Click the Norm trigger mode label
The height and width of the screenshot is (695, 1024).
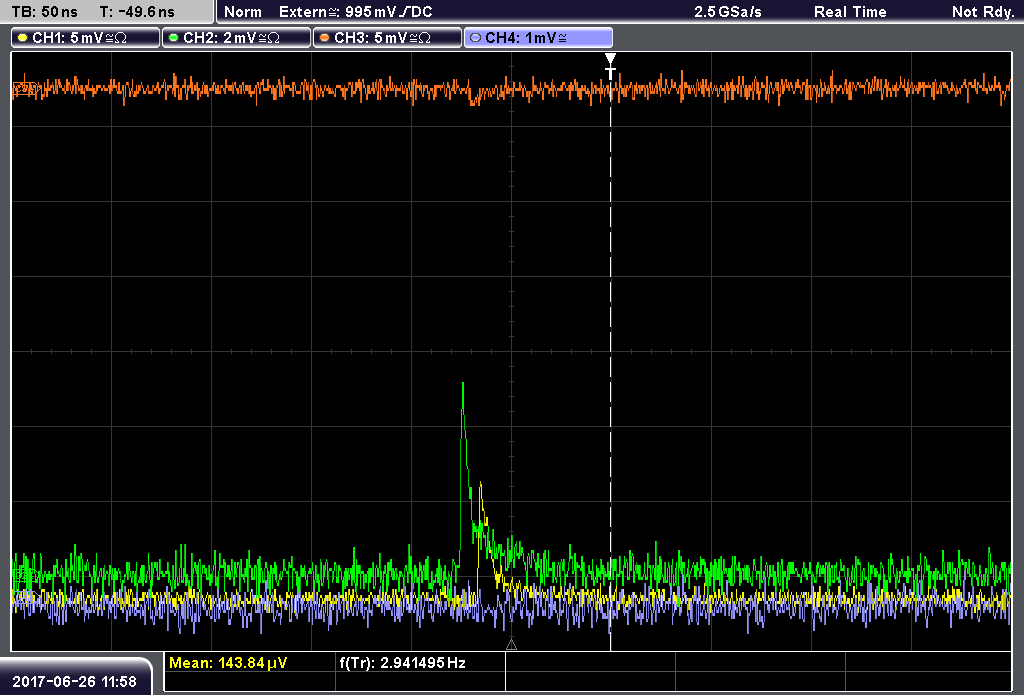(x=243, y=12)
